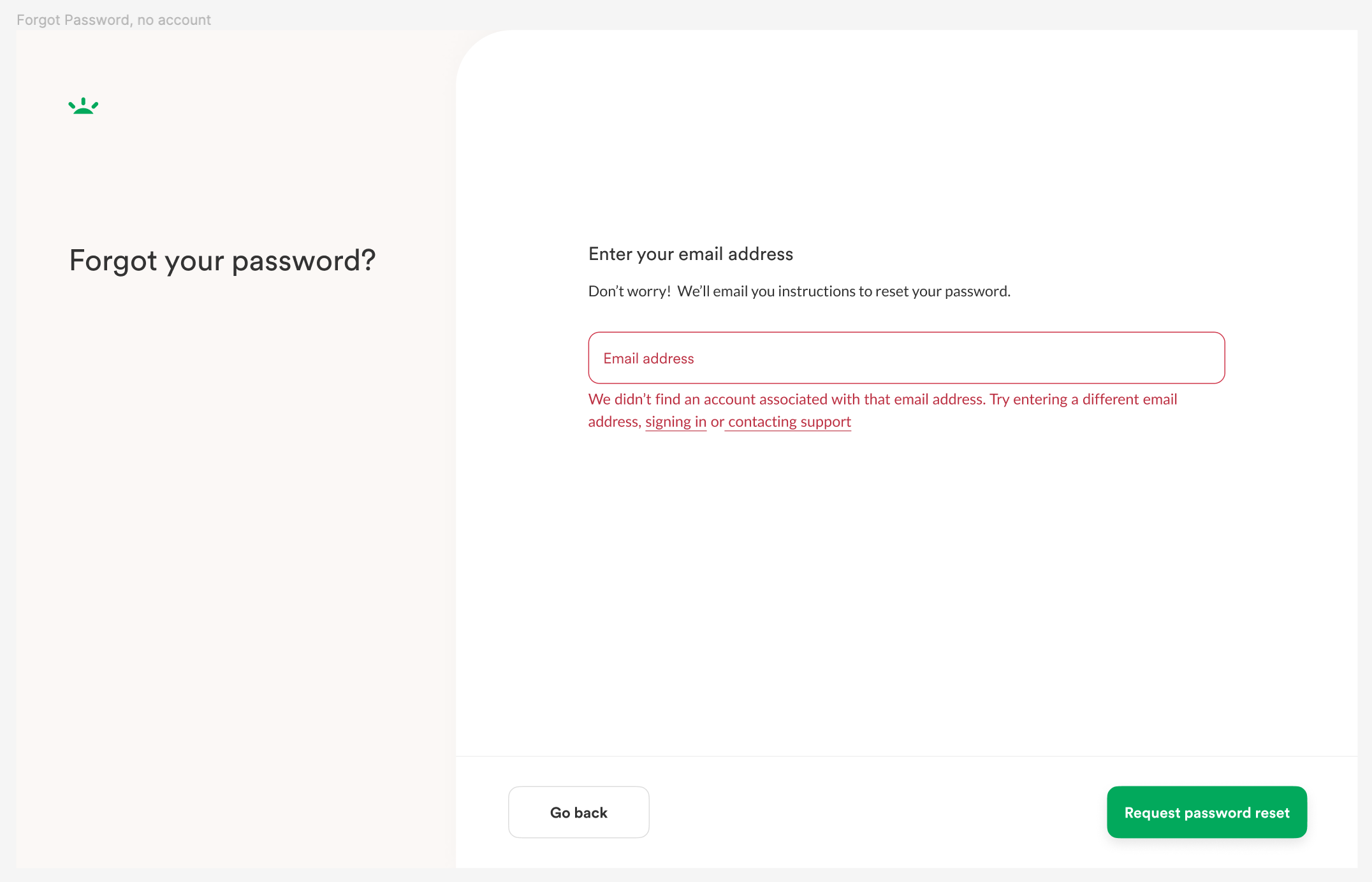Select the 'Forgot your password?' heading

[223, 261]
